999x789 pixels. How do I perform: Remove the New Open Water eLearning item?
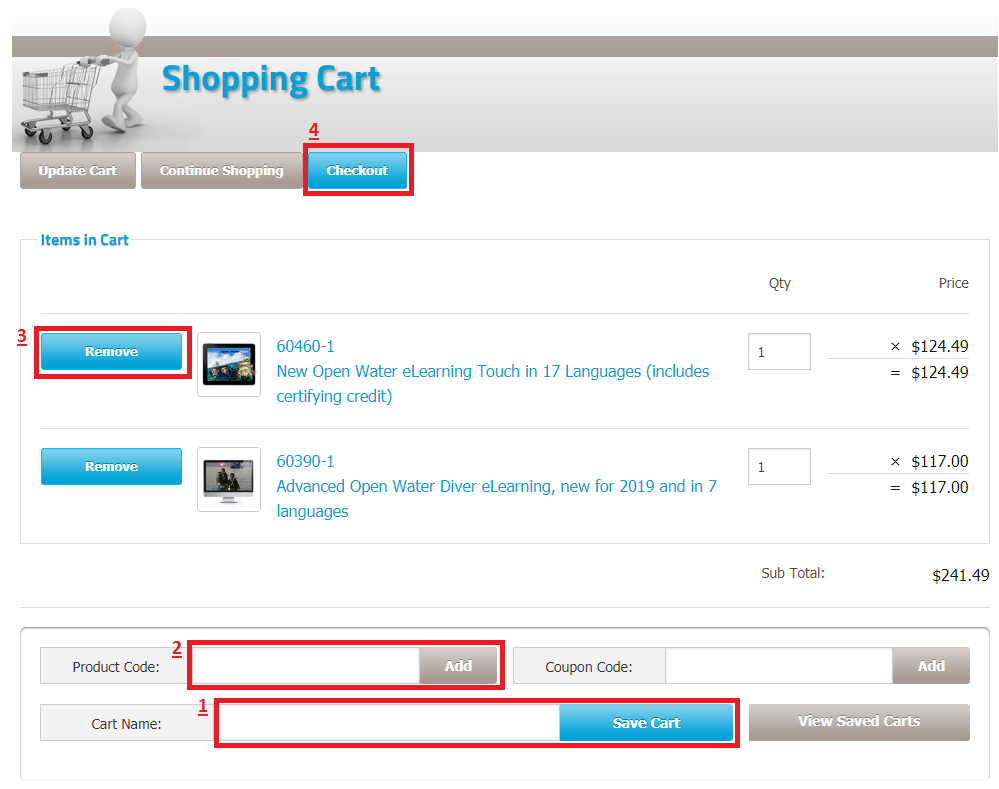(x=111, y=352)
